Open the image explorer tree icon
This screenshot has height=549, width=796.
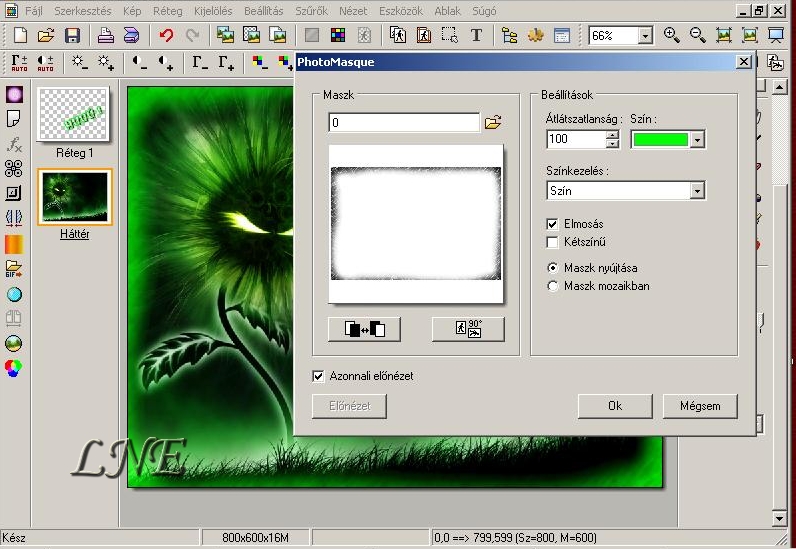click(x=509, y=35)
